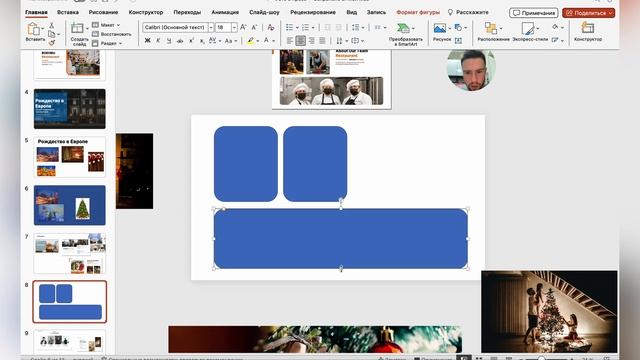Image resolution: width=640 pixels, height=360 pixels.
Task: Click the Примечания comments button
Action: pyautogui.click(x=533, y=13)
